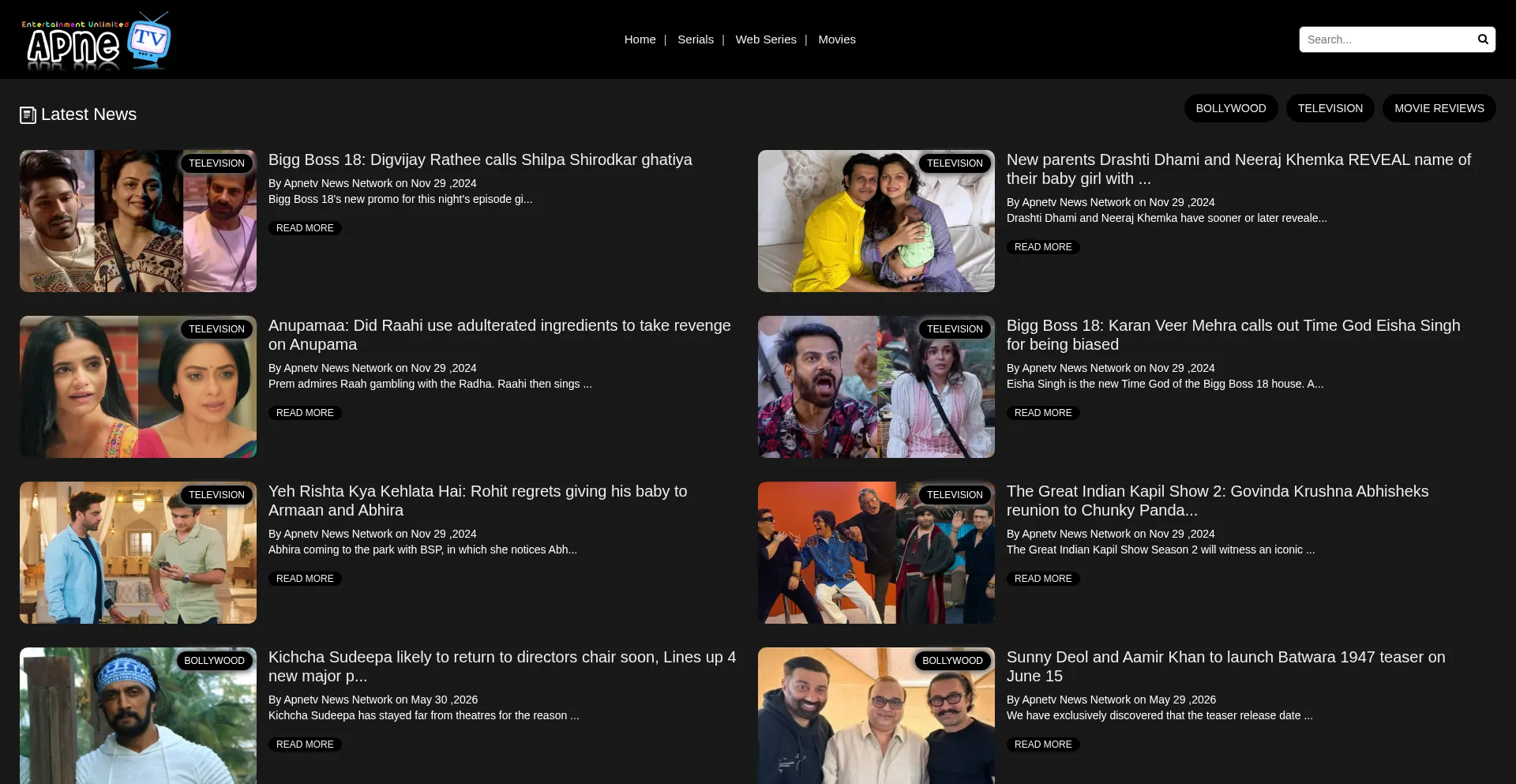The image size is (1516, 784).
Task: Click 'Abhira coming to the park' excerpt text
Action: [x=422, y=550]
